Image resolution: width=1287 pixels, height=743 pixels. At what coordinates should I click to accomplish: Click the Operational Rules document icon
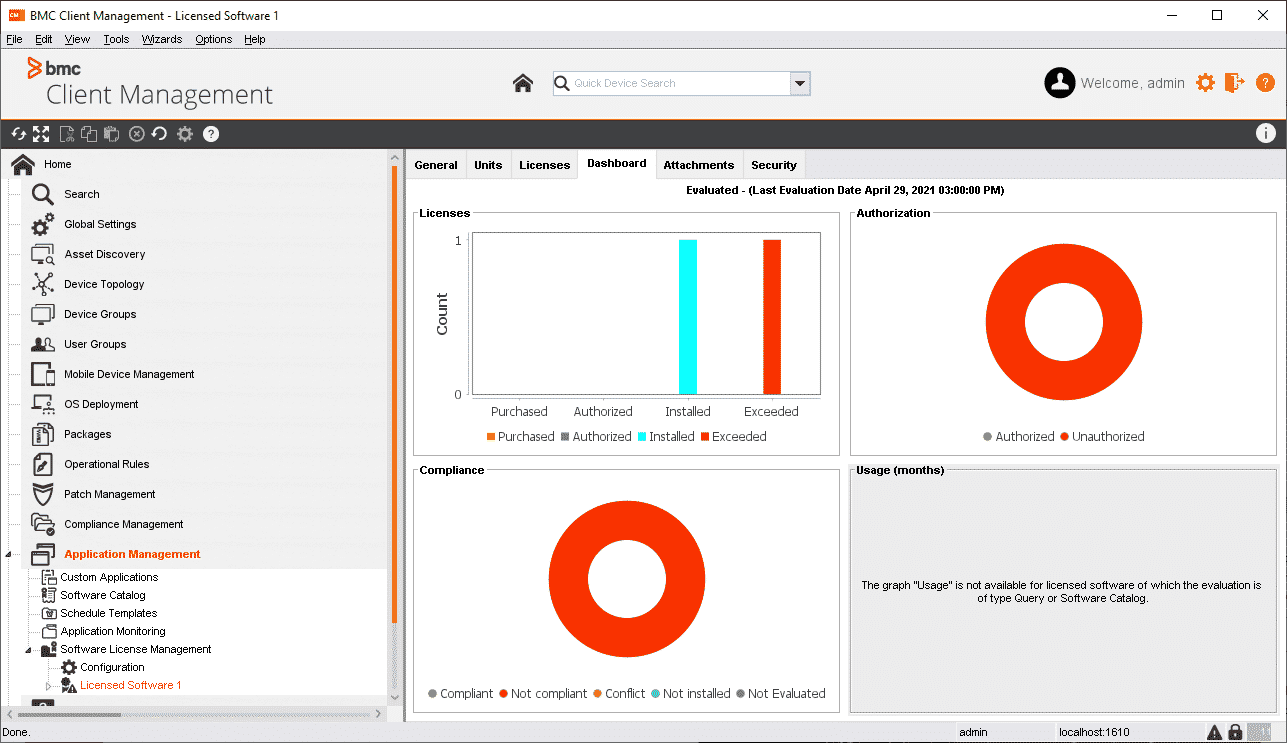coord(43,464)
